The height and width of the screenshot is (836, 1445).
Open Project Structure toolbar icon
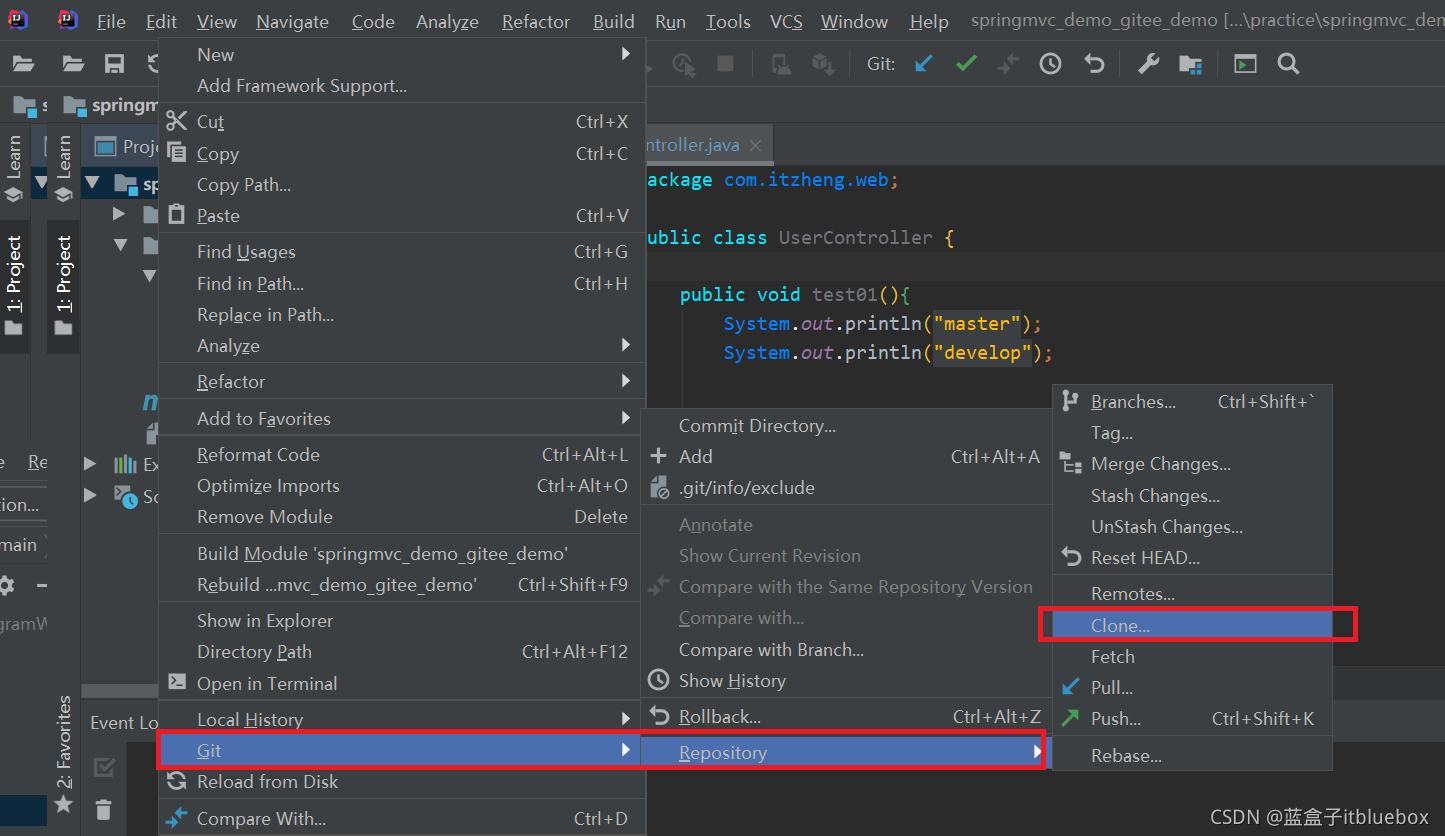[1190, 64]
